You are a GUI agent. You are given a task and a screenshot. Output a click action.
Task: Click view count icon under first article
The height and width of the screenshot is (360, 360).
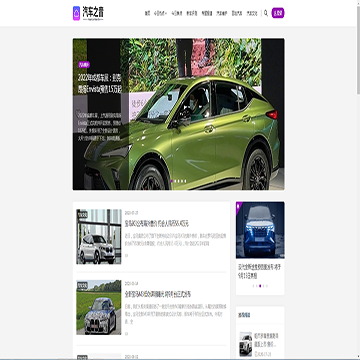126,255
